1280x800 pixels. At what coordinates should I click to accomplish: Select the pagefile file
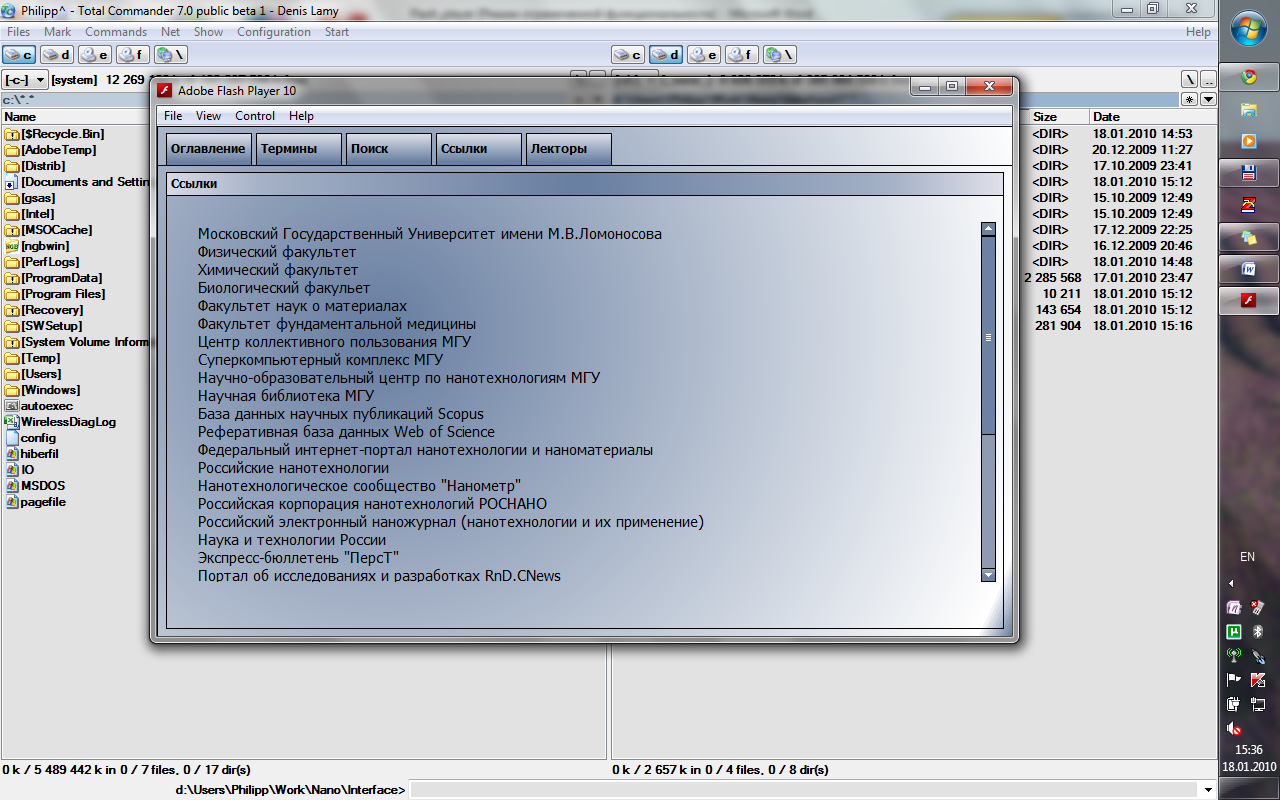coord(35,502)
